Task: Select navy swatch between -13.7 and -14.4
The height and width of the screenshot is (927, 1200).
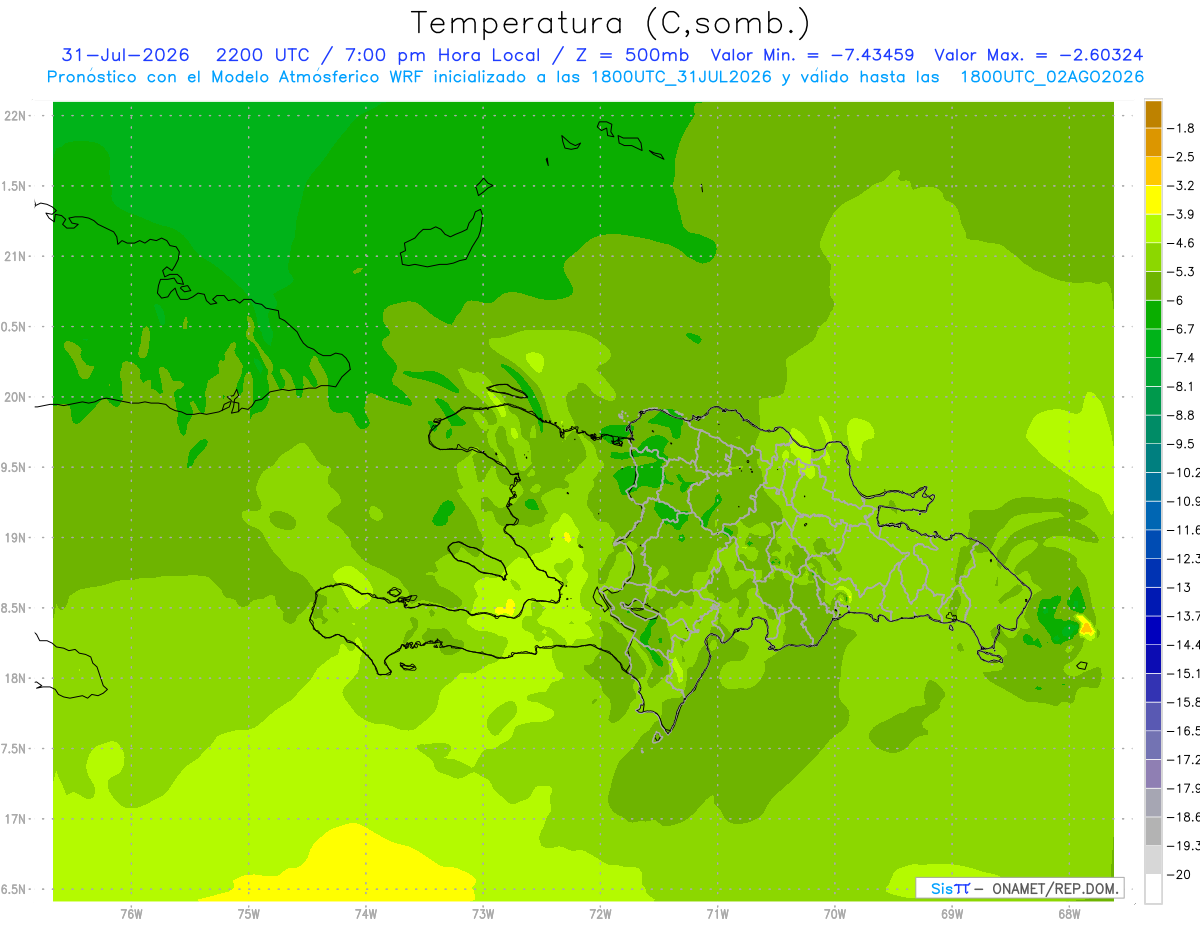Action: click(x=1153, y=630)
